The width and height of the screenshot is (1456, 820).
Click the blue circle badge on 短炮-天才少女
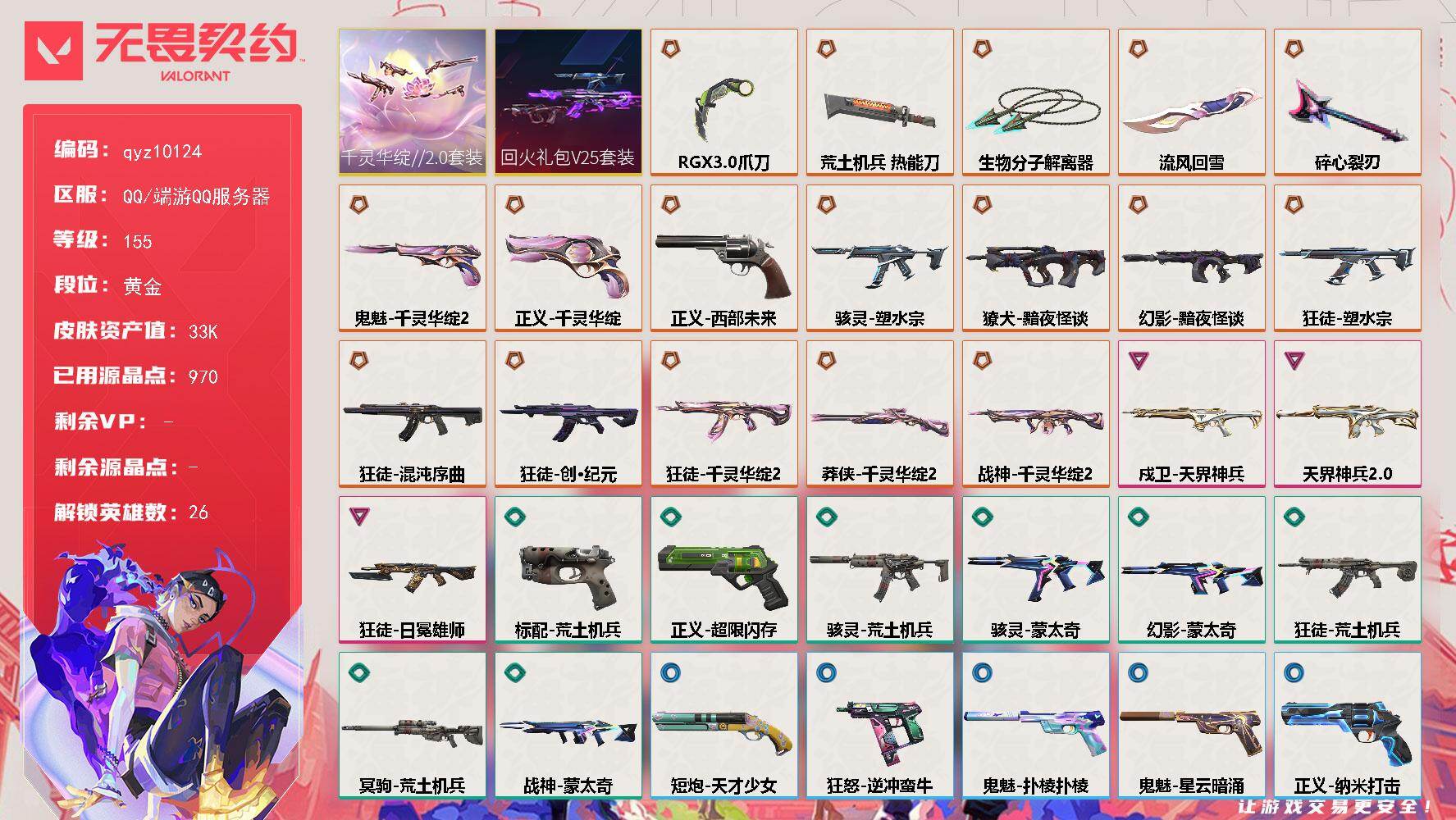tap(671, 672)
